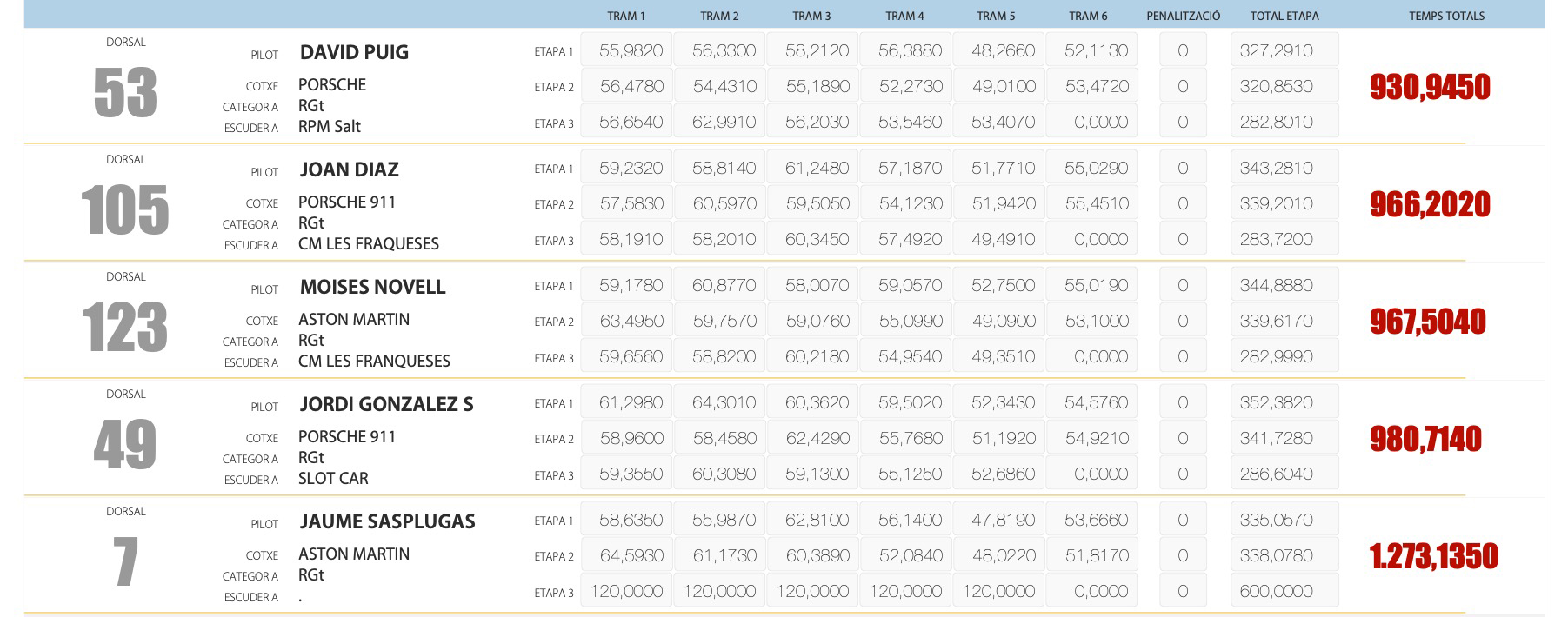Click pilot name JOAN DIAZ

(x=349, y=169)
